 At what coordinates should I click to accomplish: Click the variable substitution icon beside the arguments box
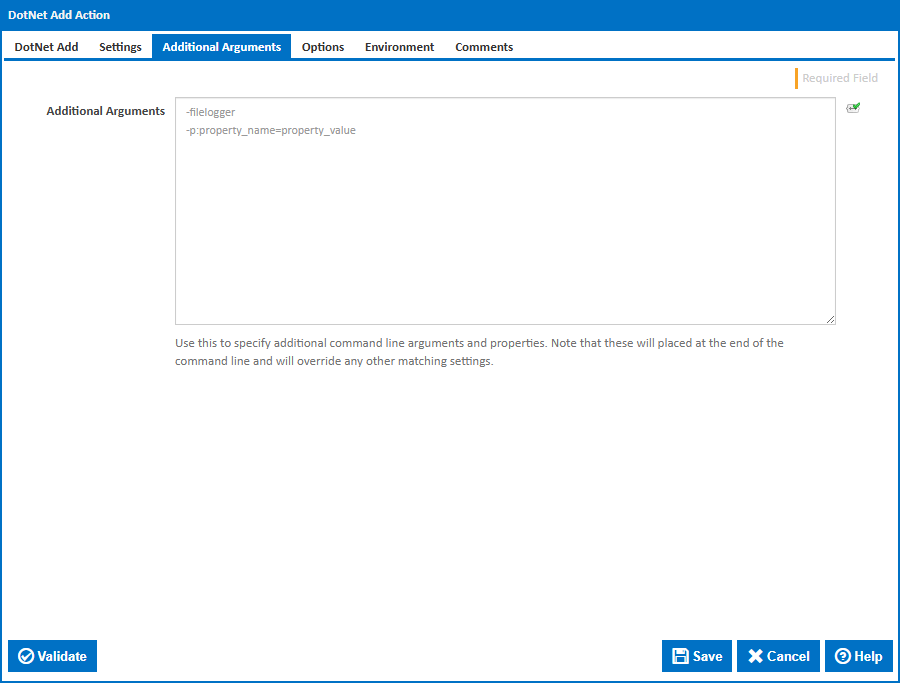pyautogui.click(x=853, y=107)
